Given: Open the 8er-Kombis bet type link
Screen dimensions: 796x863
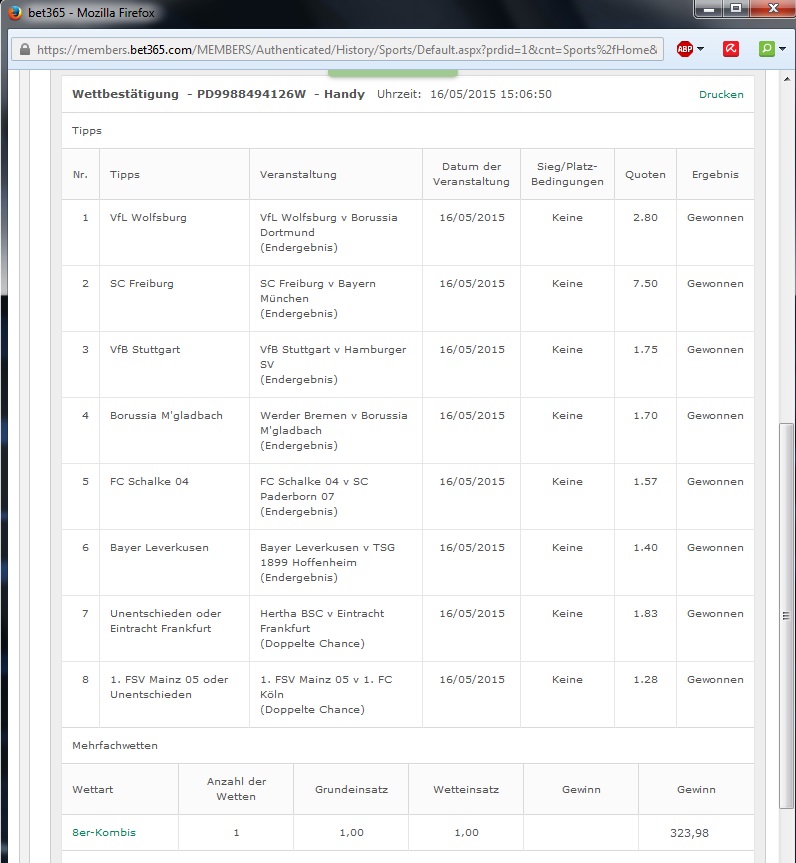Looking at the screenshot, I should [x=104, y=832].
